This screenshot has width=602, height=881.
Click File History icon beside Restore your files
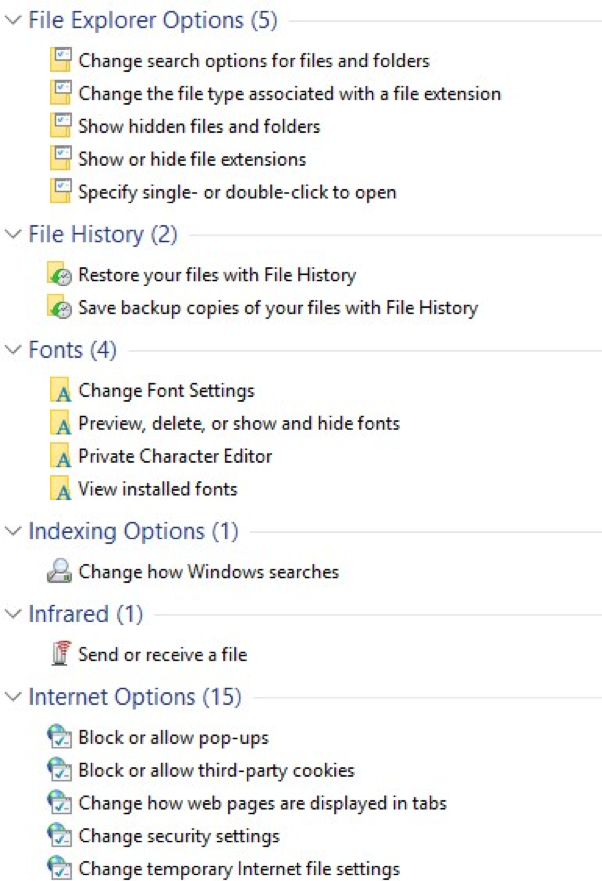[x=60, y=275]
